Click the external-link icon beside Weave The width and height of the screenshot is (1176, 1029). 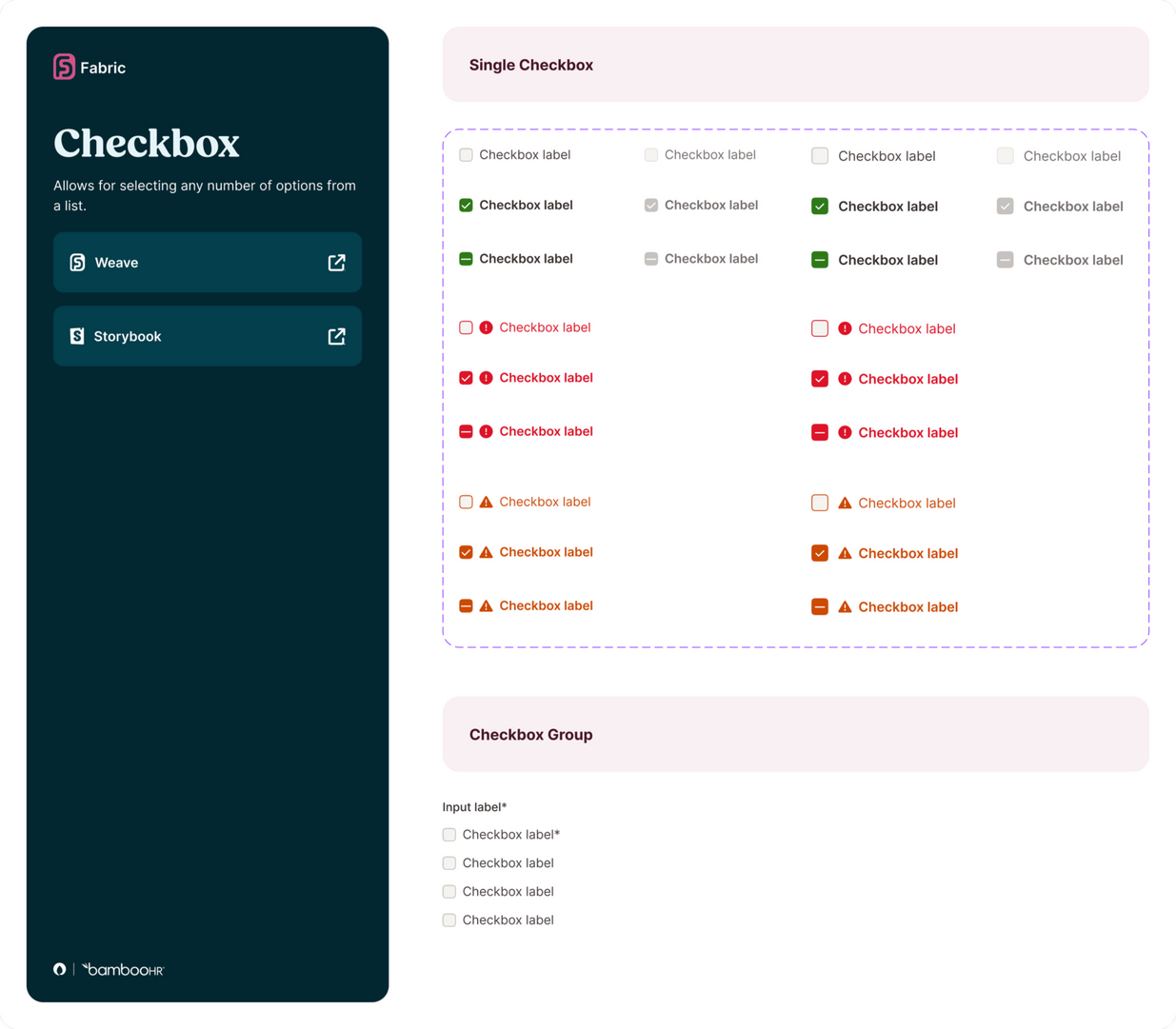click(336, 262)
